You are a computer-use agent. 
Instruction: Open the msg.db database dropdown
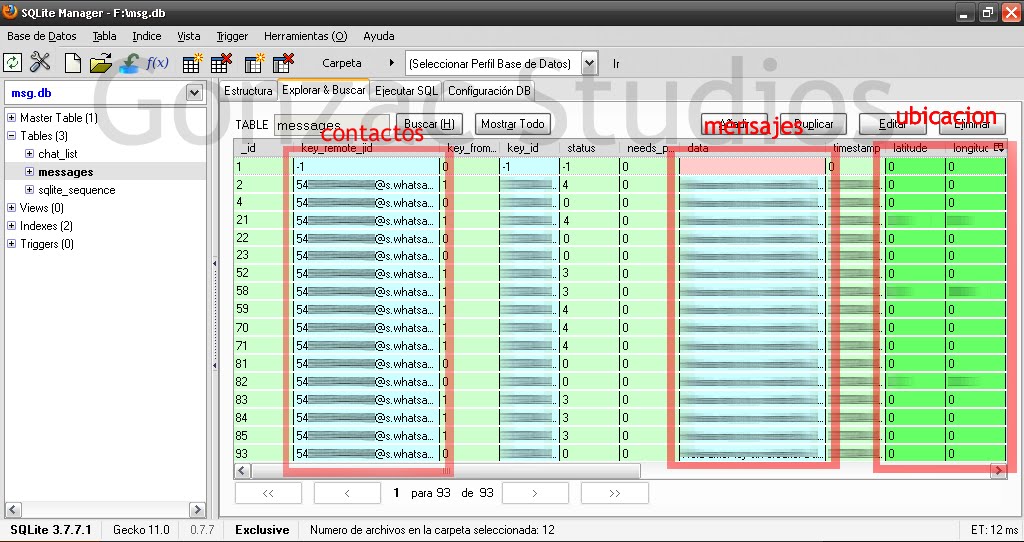point(195,93)
